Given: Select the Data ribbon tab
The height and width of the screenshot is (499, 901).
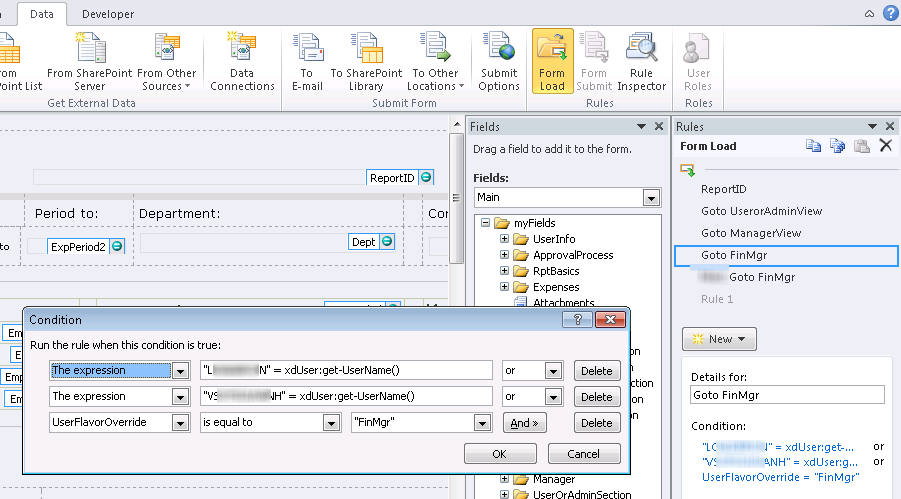Looking at the screenshot, I should [42, 14].
